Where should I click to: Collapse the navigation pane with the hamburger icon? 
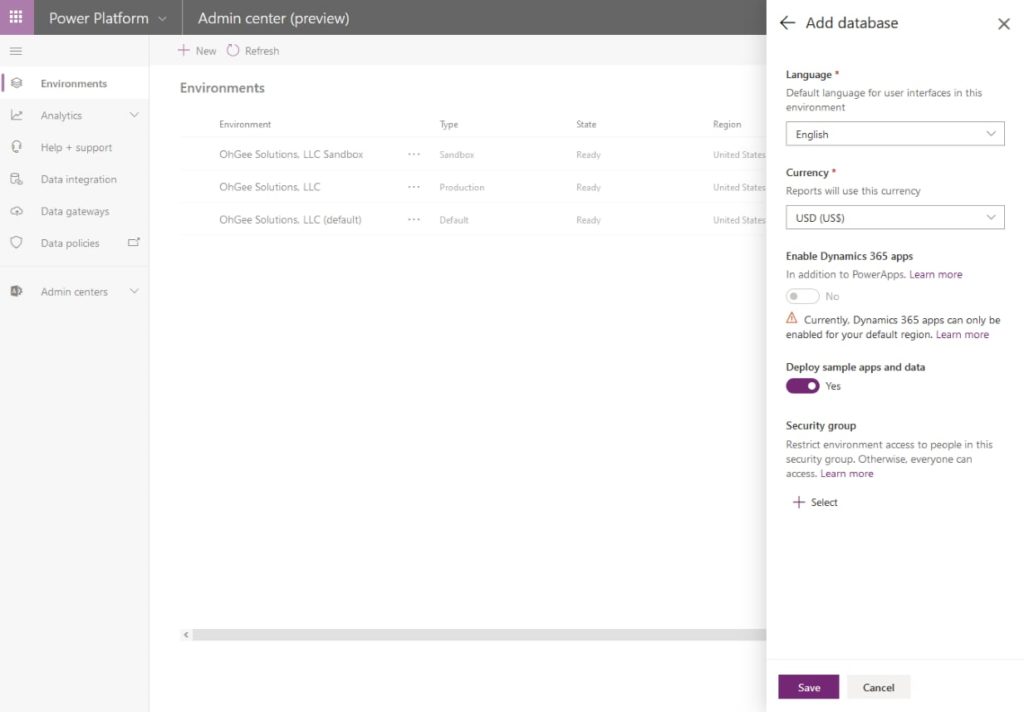point(16,50)
